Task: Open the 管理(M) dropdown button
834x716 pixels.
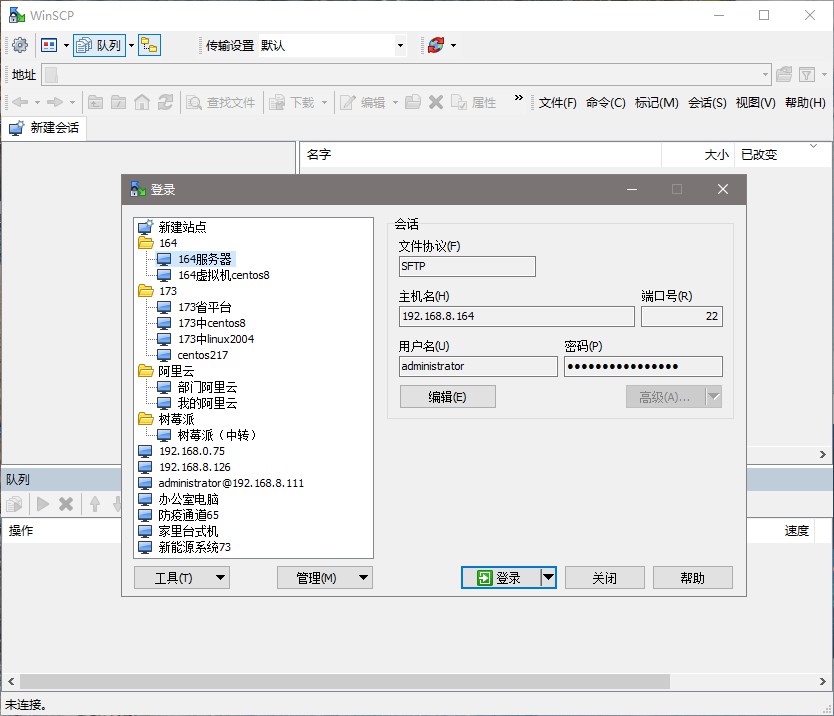Action: coord(324,578)
